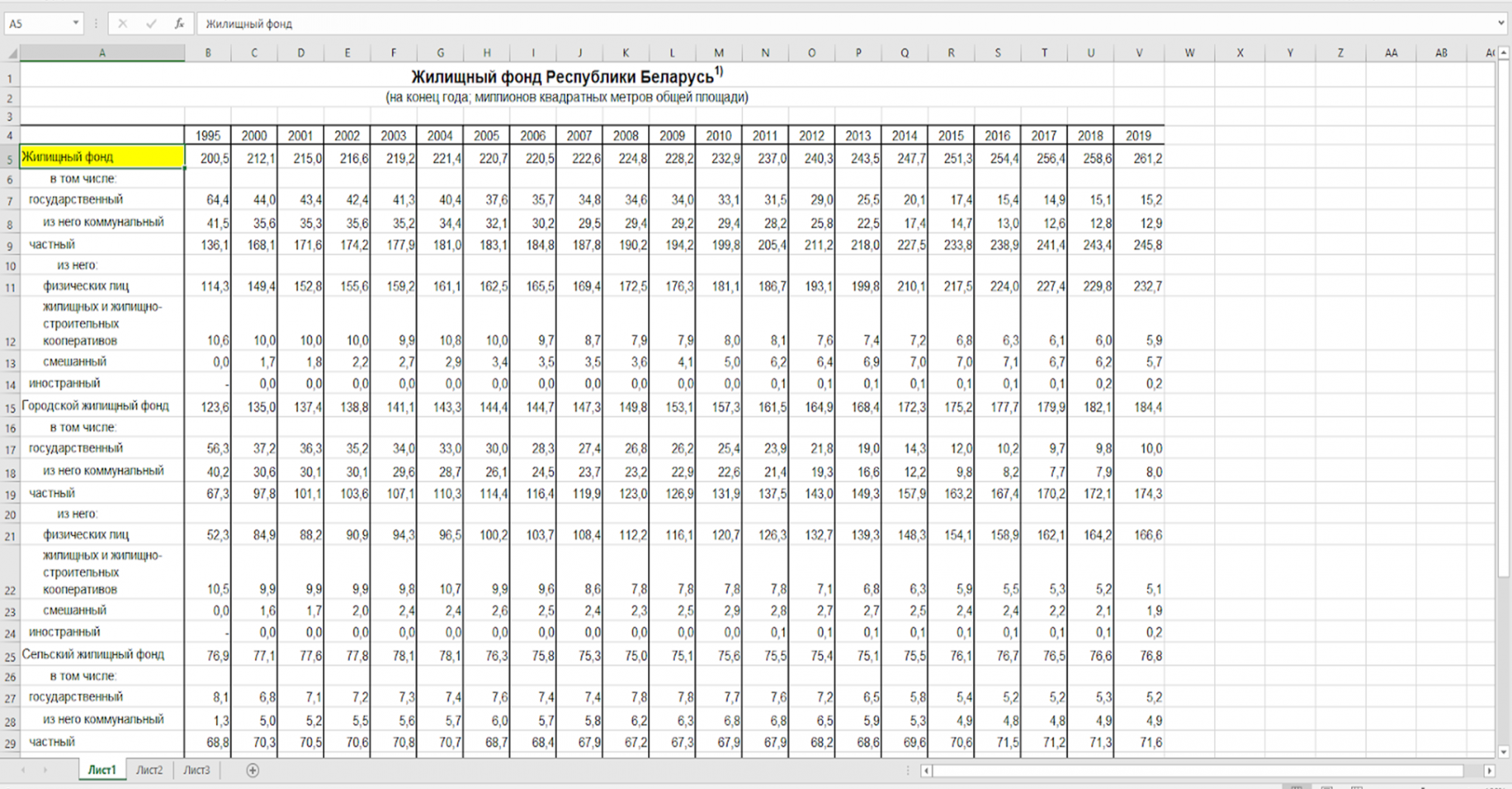Click the Insert Function fx icon
Image resolution: width=1512 pixels, height=789 pixels.
179,23
